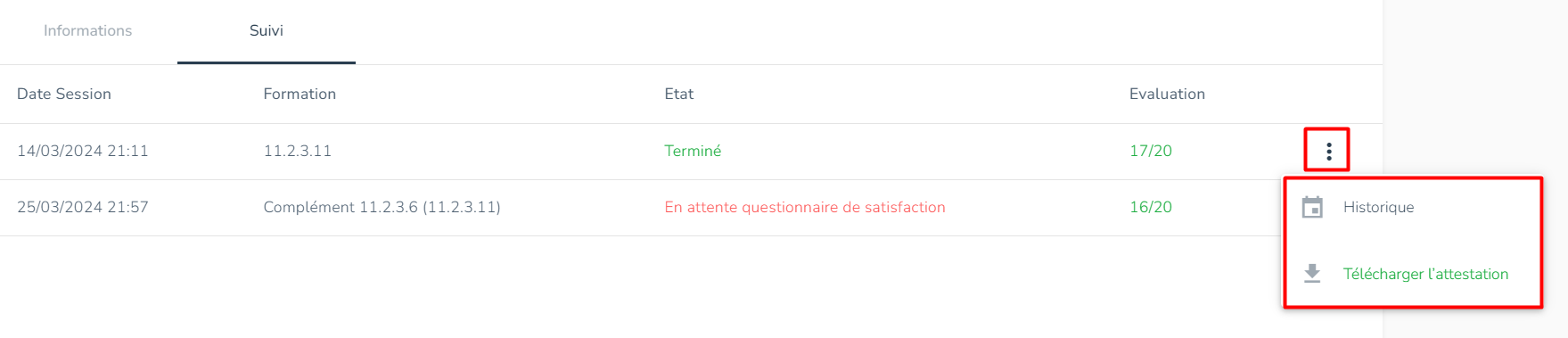Image resolution: width=1568 pixels, height=338 pixels.
Task: Click the Date Session column header
Action: pos(64,94)
